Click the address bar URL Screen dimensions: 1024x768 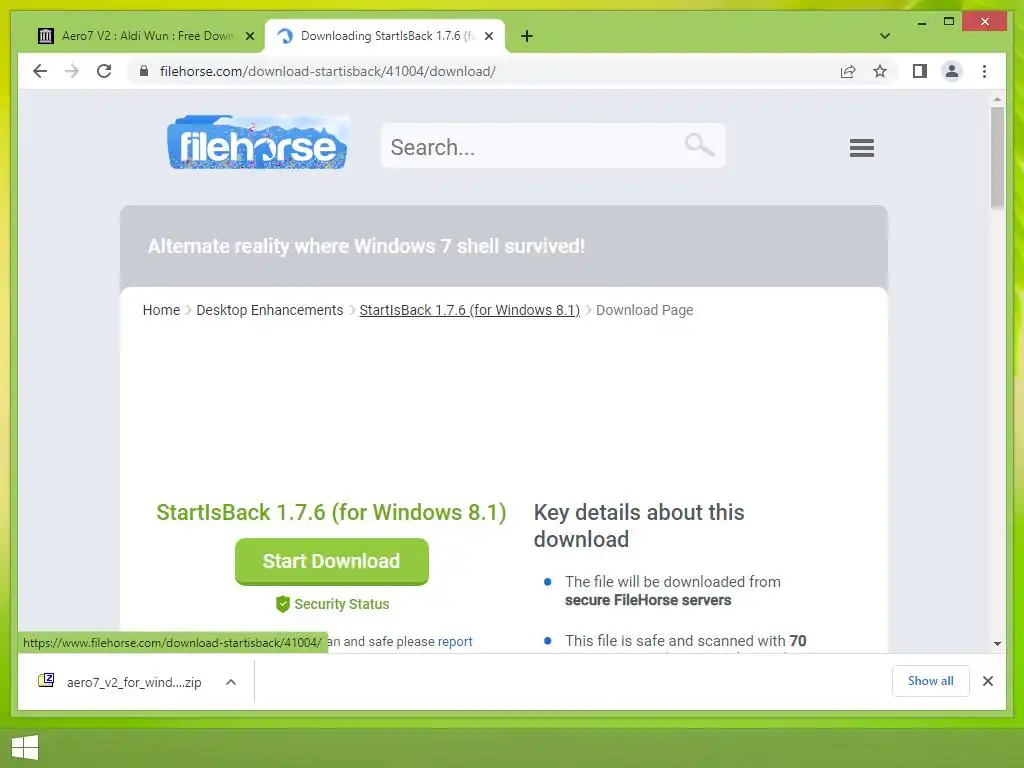point(328,71)
